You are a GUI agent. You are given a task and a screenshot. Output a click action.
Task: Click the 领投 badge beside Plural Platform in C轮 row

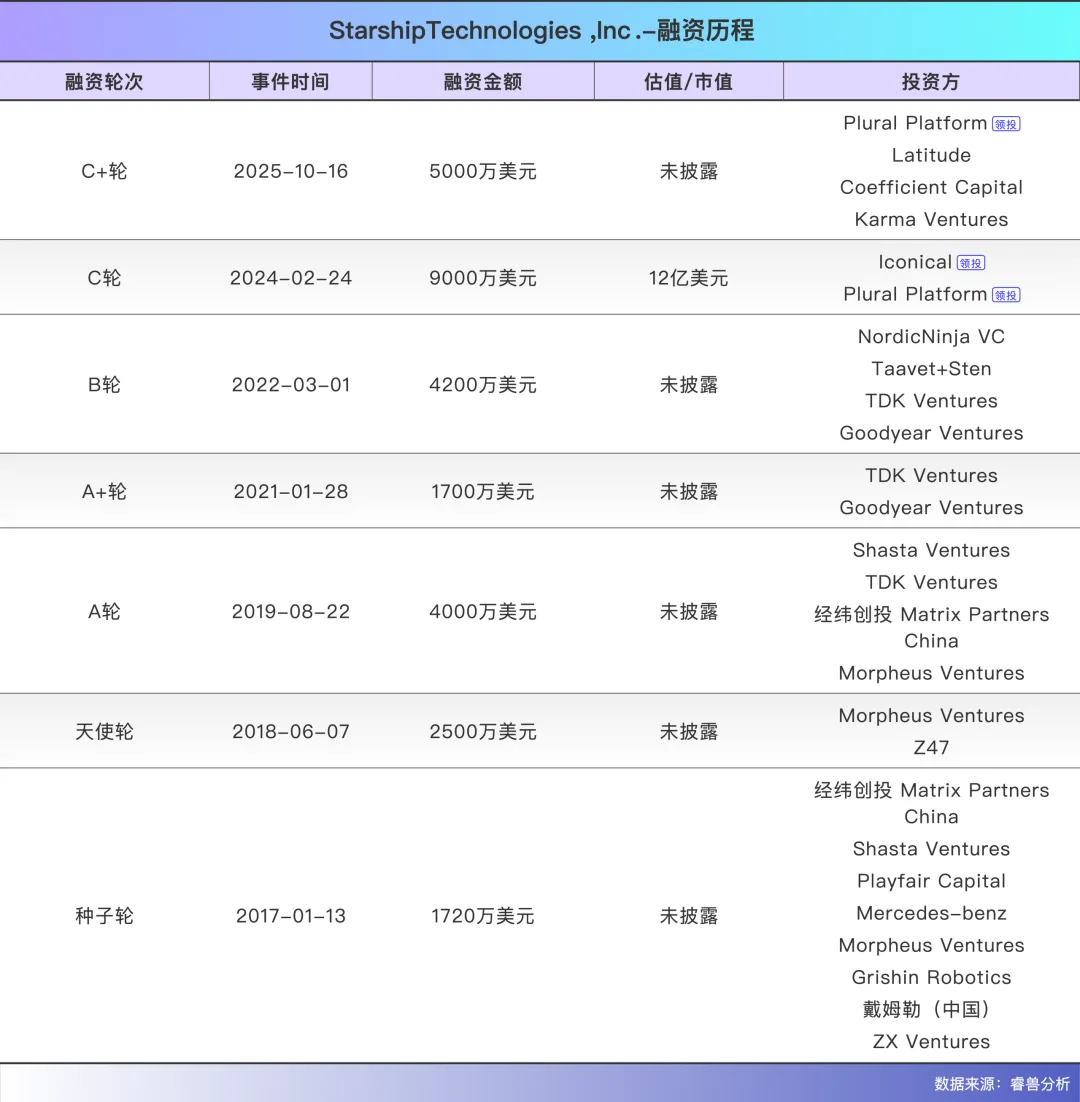point(1006,295)
